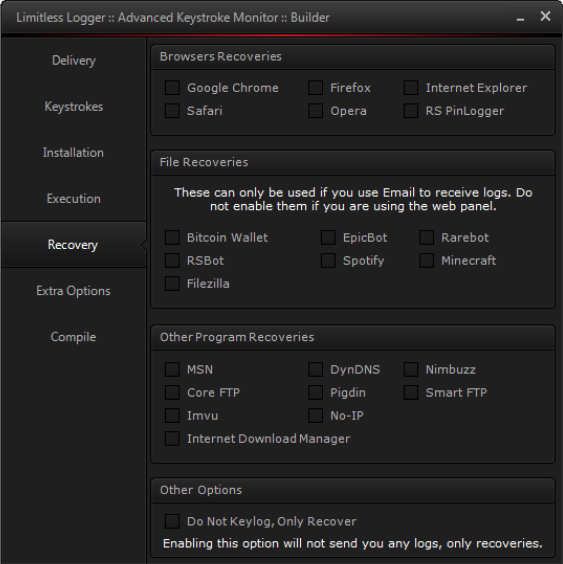Check the Bitcoin Wallet checkbox
Viewport: 563px width, 564px height.
point(172,237)
